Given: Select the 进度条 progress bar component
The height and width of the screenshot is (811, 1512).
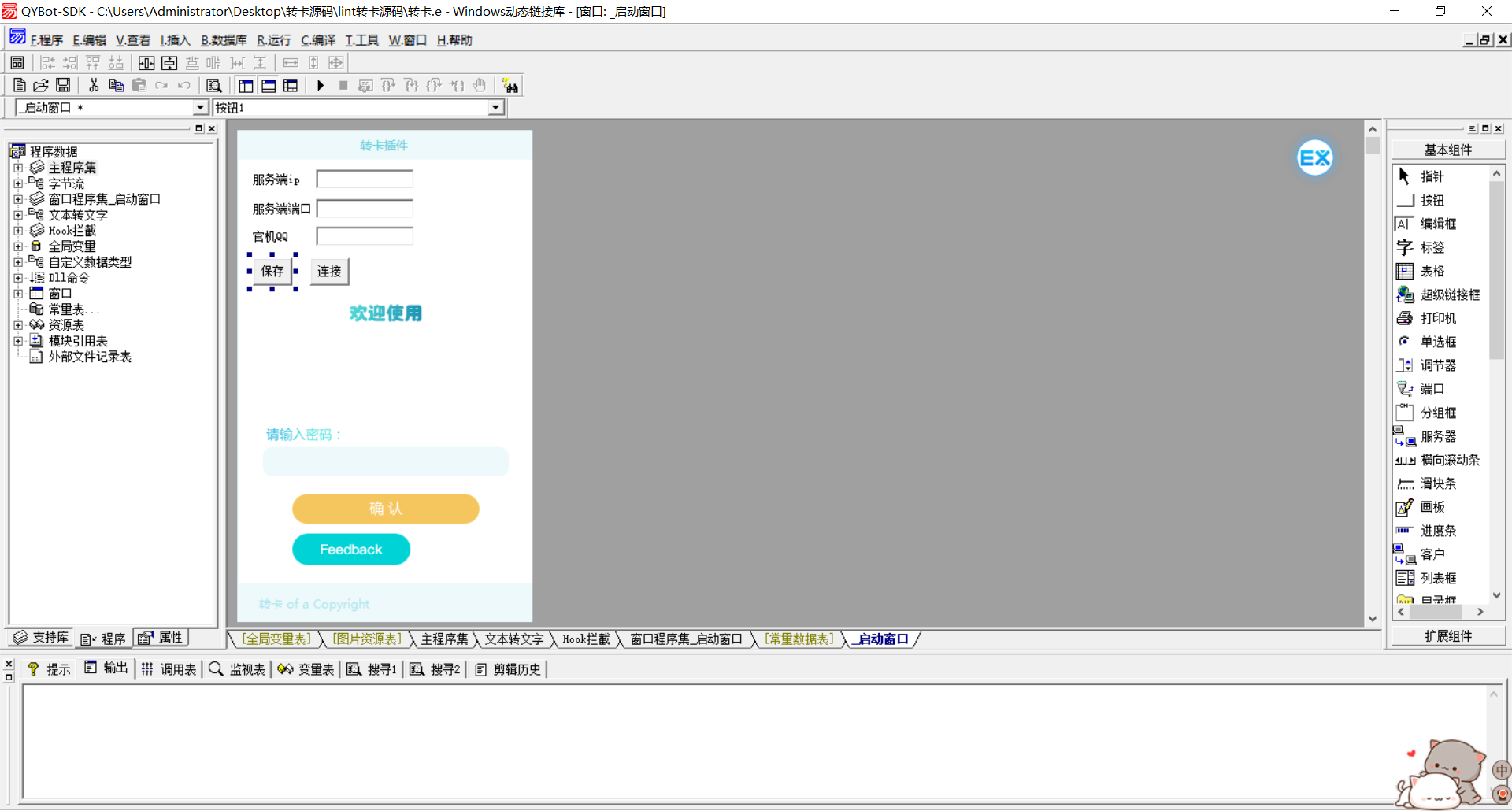Looking at the screenshot, I should coord(1437,531).
